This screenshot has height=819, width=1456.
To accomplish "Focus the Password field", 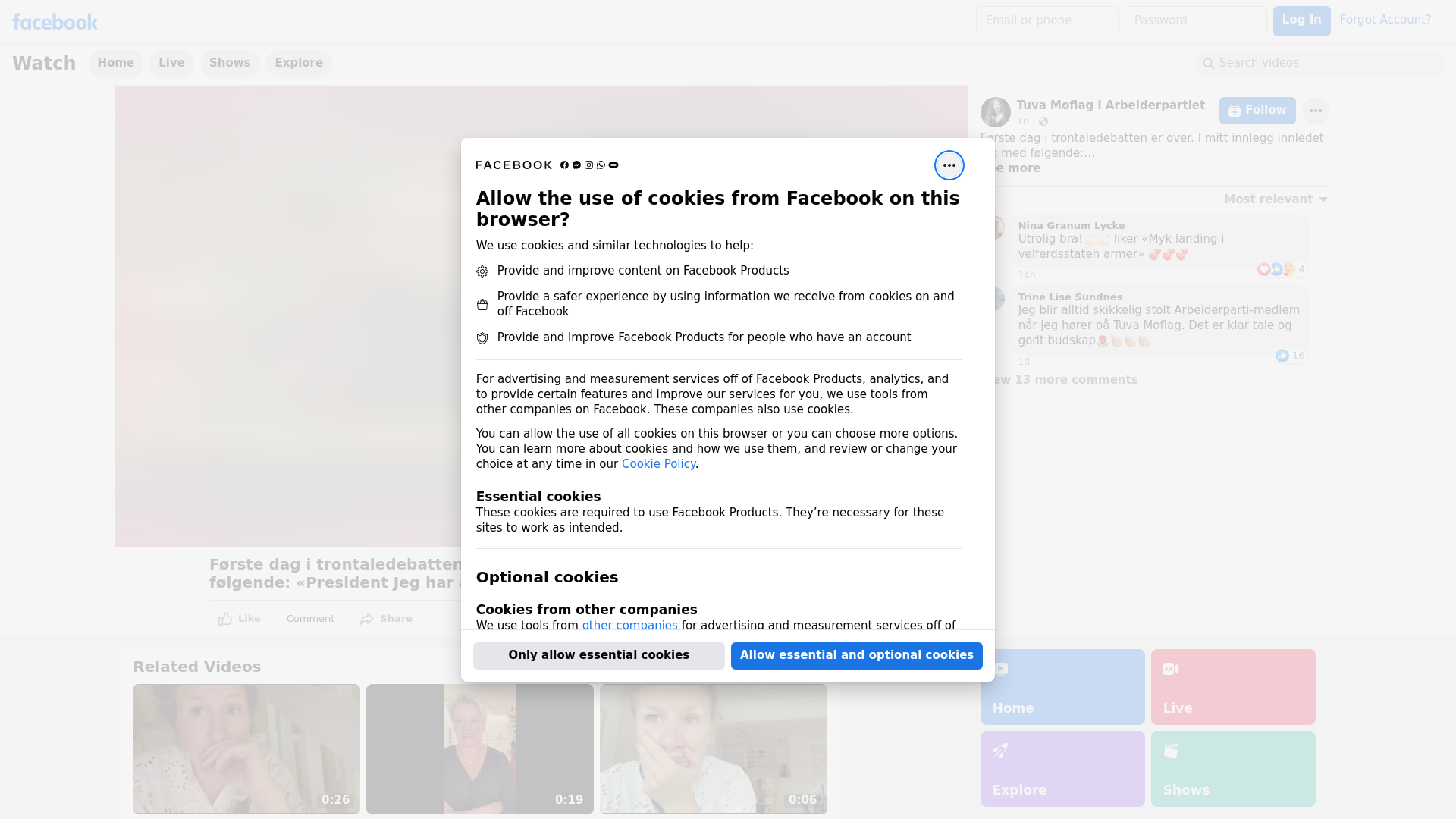I will (1195, 20).
